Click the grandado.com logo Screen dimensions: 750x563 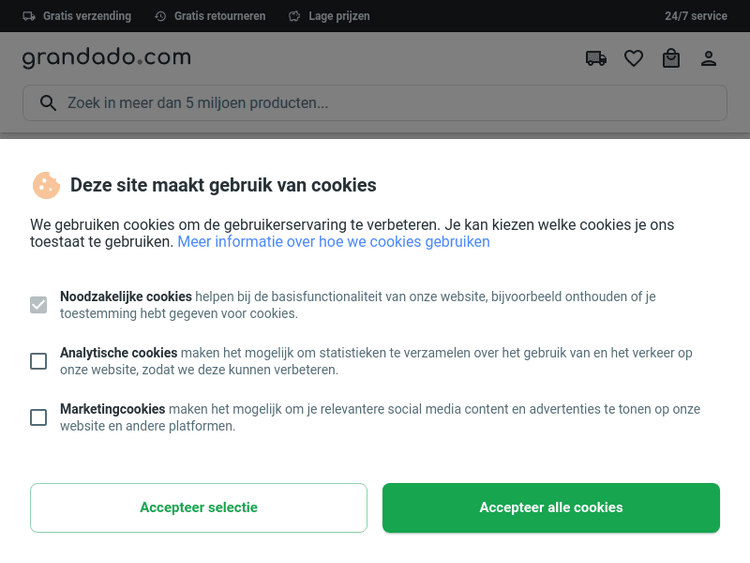point(106,58)
